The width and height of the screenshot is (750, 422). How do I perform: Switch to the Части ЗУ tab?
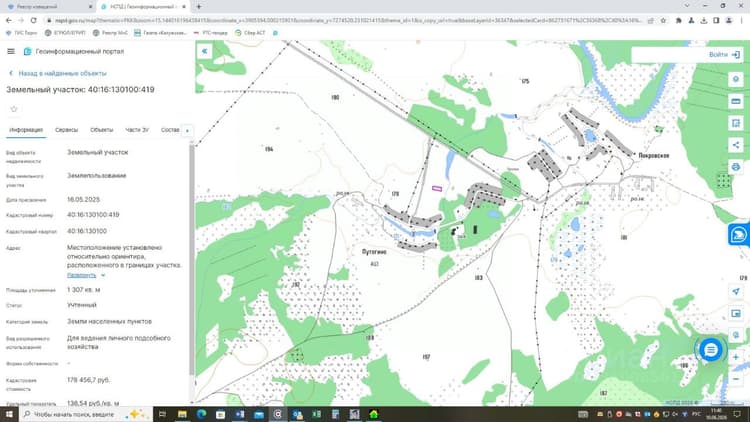click(137, 130)
